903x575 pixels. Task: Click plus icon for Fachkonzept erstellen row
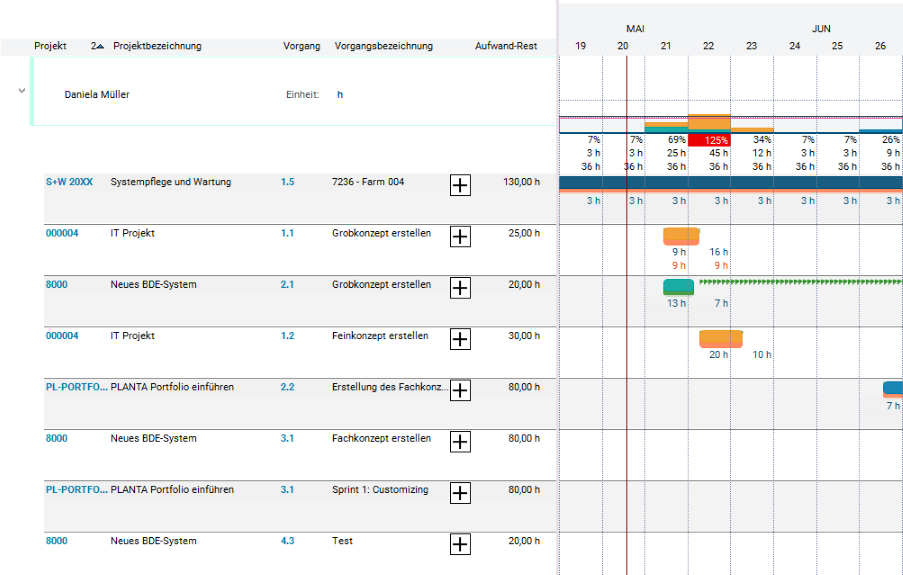[460, 441]
